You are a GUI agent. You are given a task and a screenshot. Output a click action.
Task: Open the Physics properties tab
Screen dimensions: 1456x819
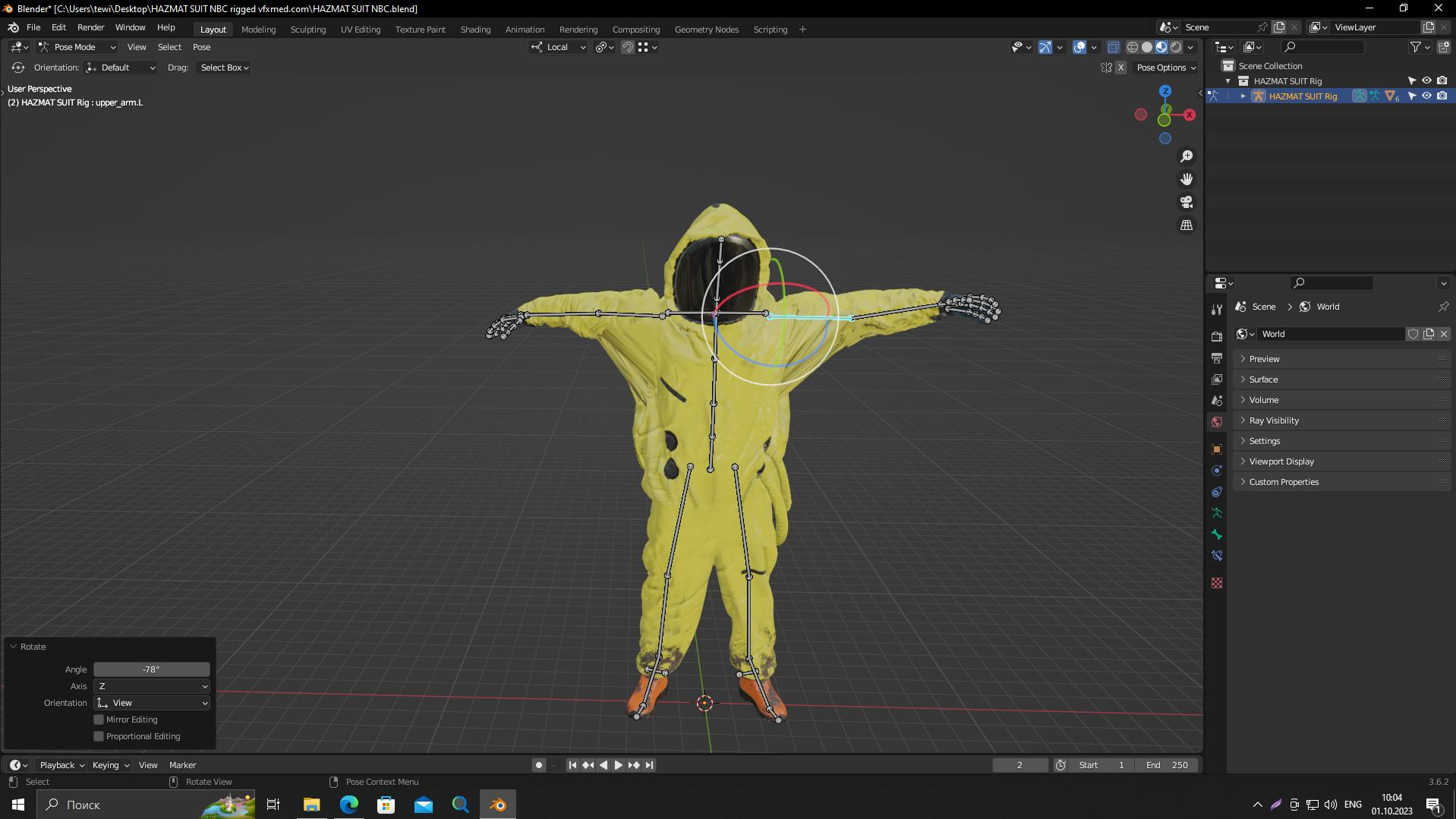tap(1217, 471)
